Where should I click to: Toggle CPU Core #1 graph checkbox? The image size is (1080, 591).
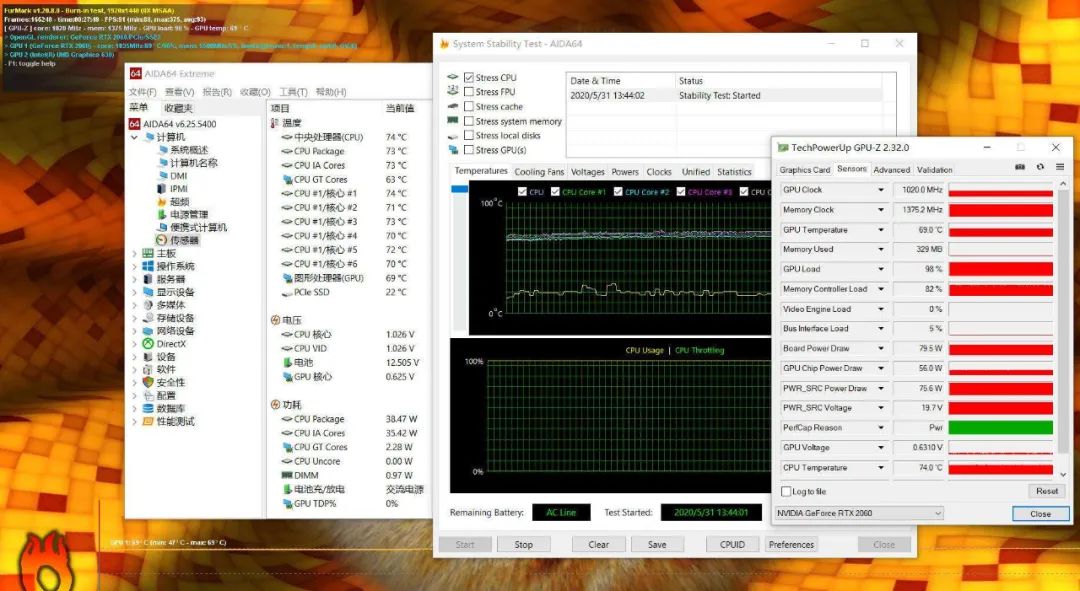[555, 191]
